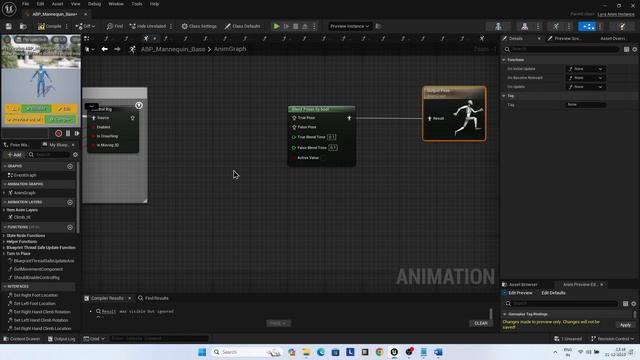Click the Output Pose node

[x=454, y=114]
